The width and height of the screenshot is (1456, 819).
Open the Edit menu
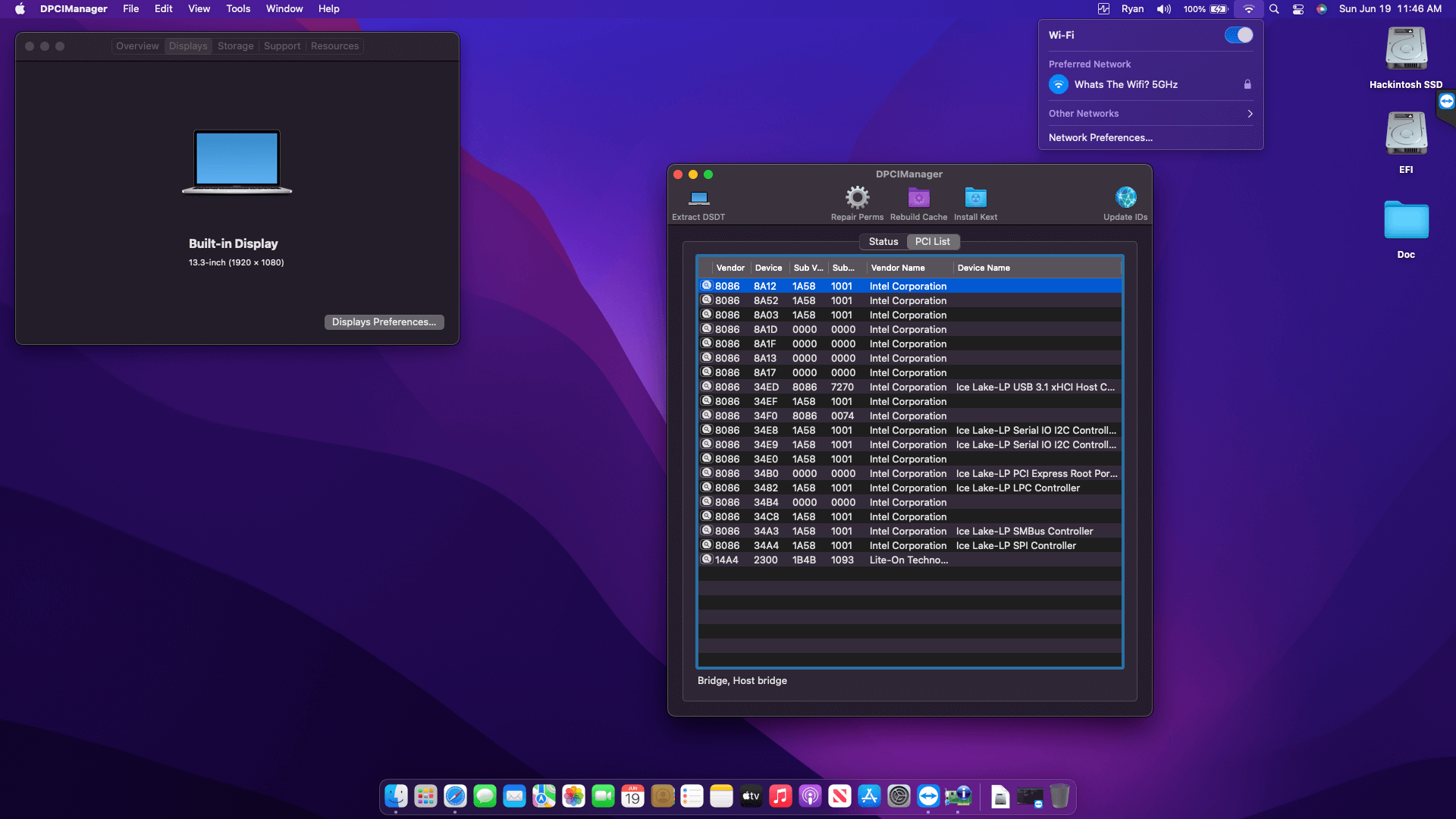click(x=163, y=9)
